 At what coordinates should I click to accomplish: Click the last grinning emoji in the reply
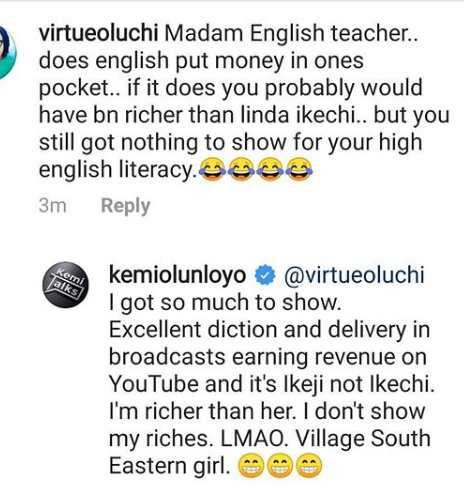point(309,466)
